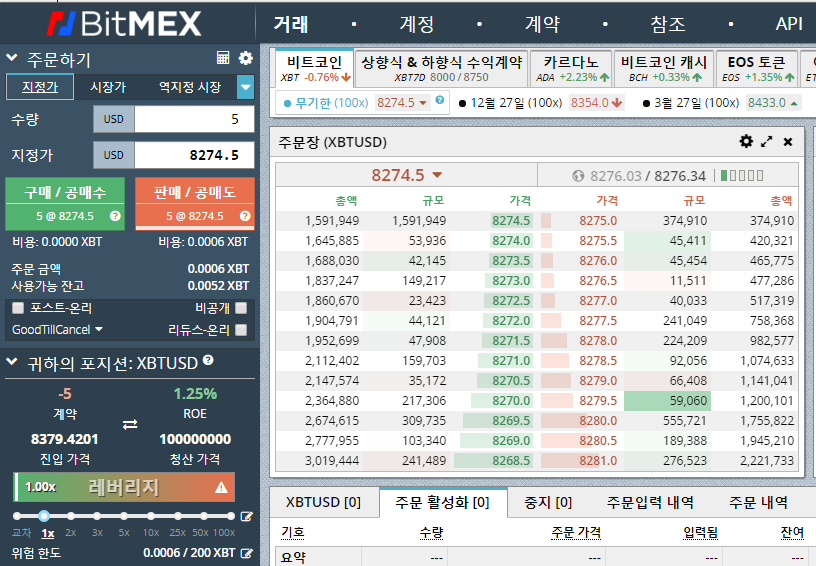Select the 카르다노 ADA tab

(571, 69)
